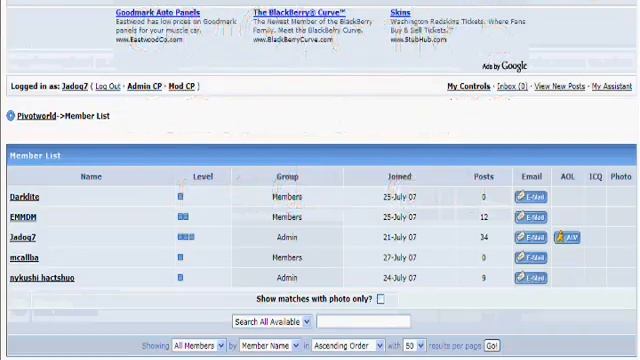Click the '24-July 07' joined date
This screenshot has height=360, width=640.
(400, 278)
